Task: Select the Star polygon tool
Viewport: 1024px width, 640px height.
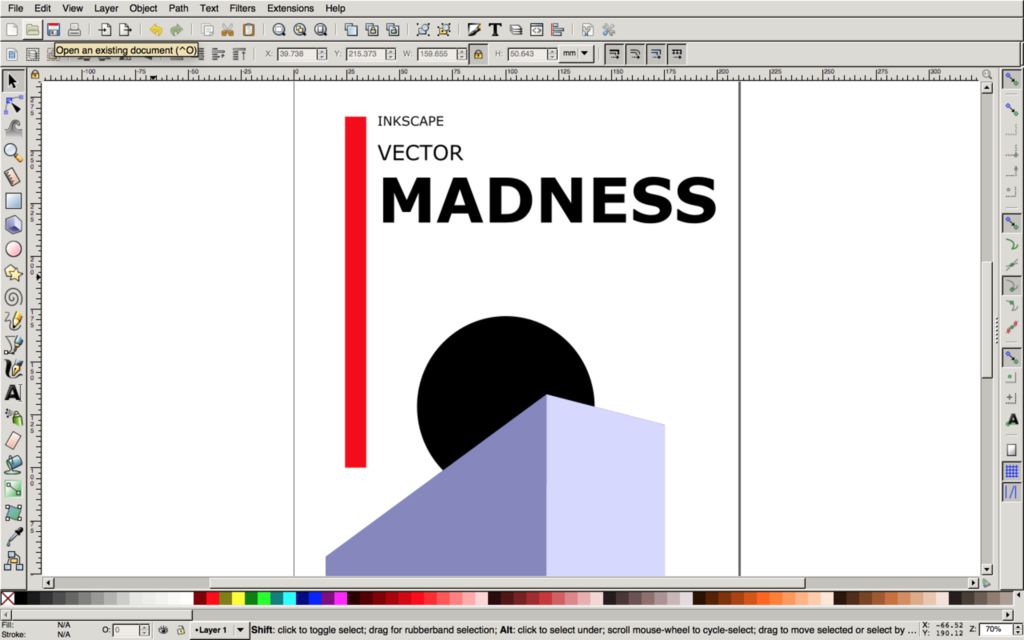Action: coord(13,273)
